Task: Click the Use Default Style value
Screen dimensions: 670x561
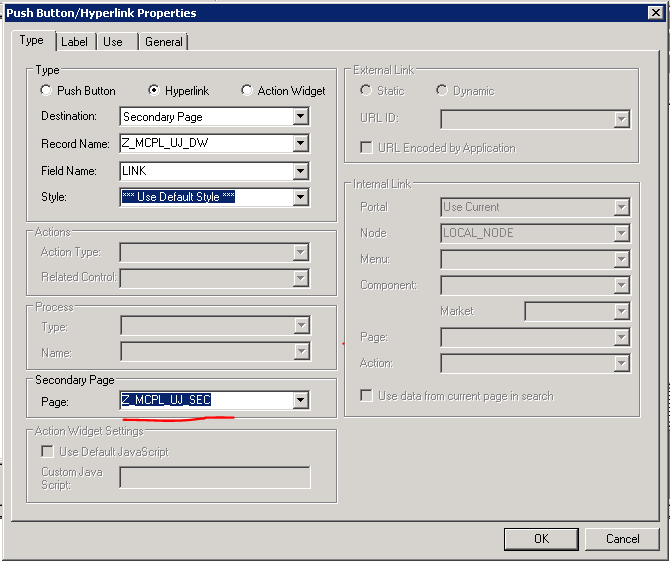Action: click(178, 197)
